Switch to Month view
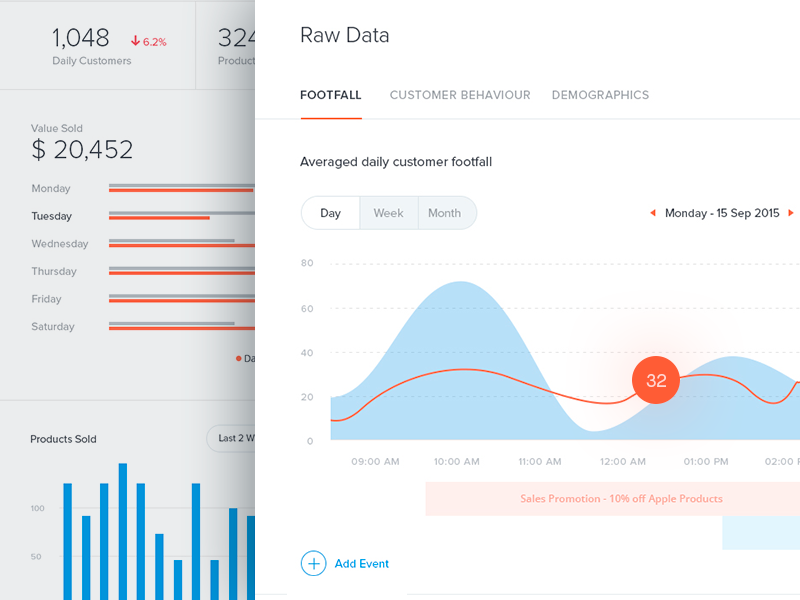Screen dimensions: 800x600 point(445,213)
